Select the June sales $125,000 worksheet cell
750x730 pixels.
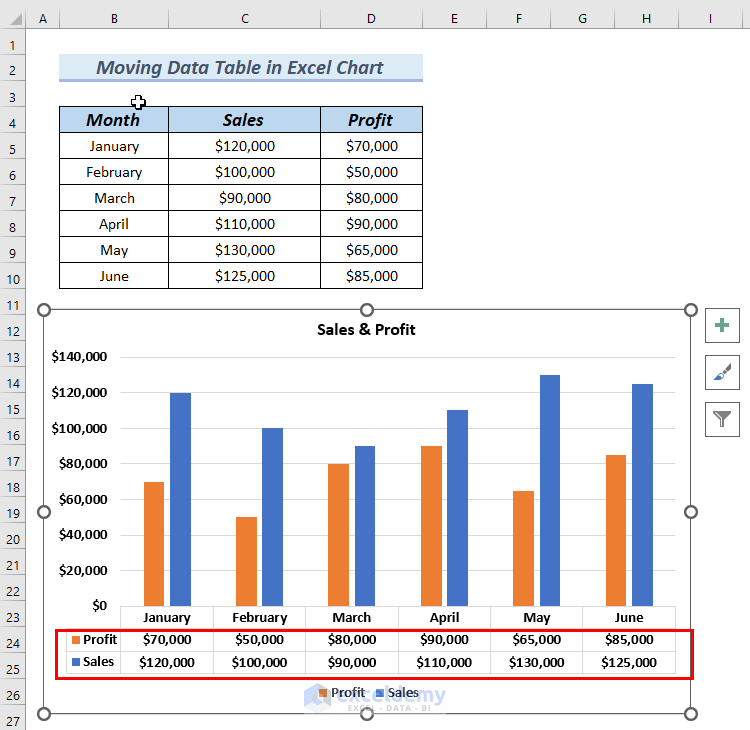244,276
